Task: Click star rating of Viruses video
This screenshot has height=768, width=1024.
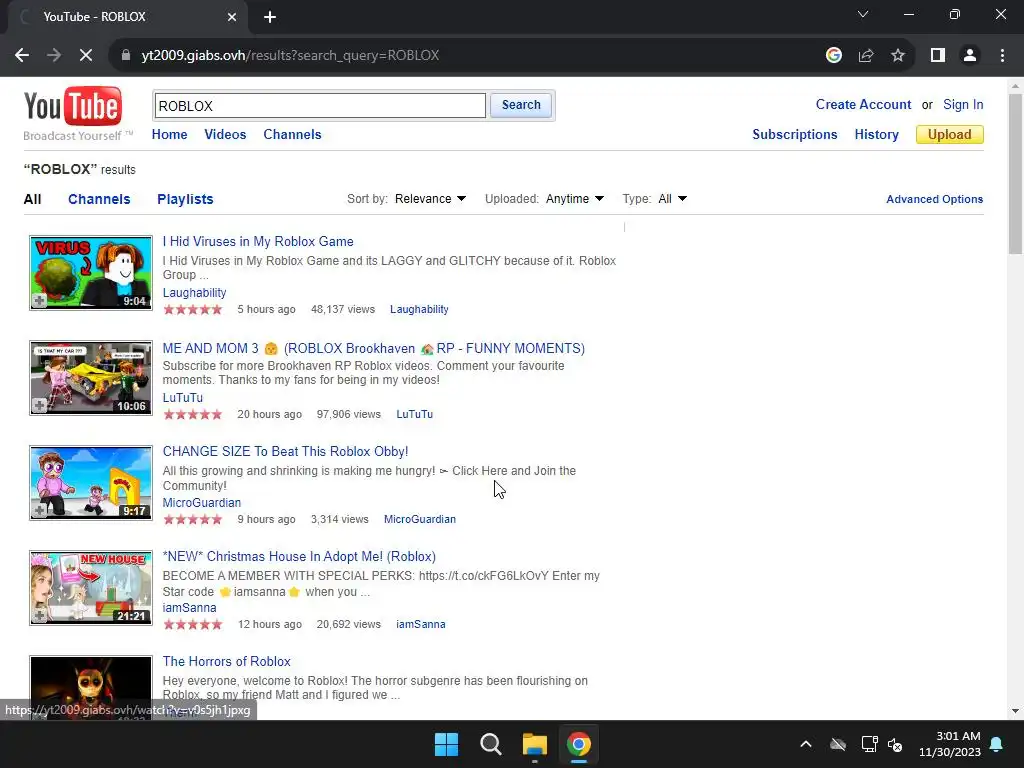Action: pos(193,310)
